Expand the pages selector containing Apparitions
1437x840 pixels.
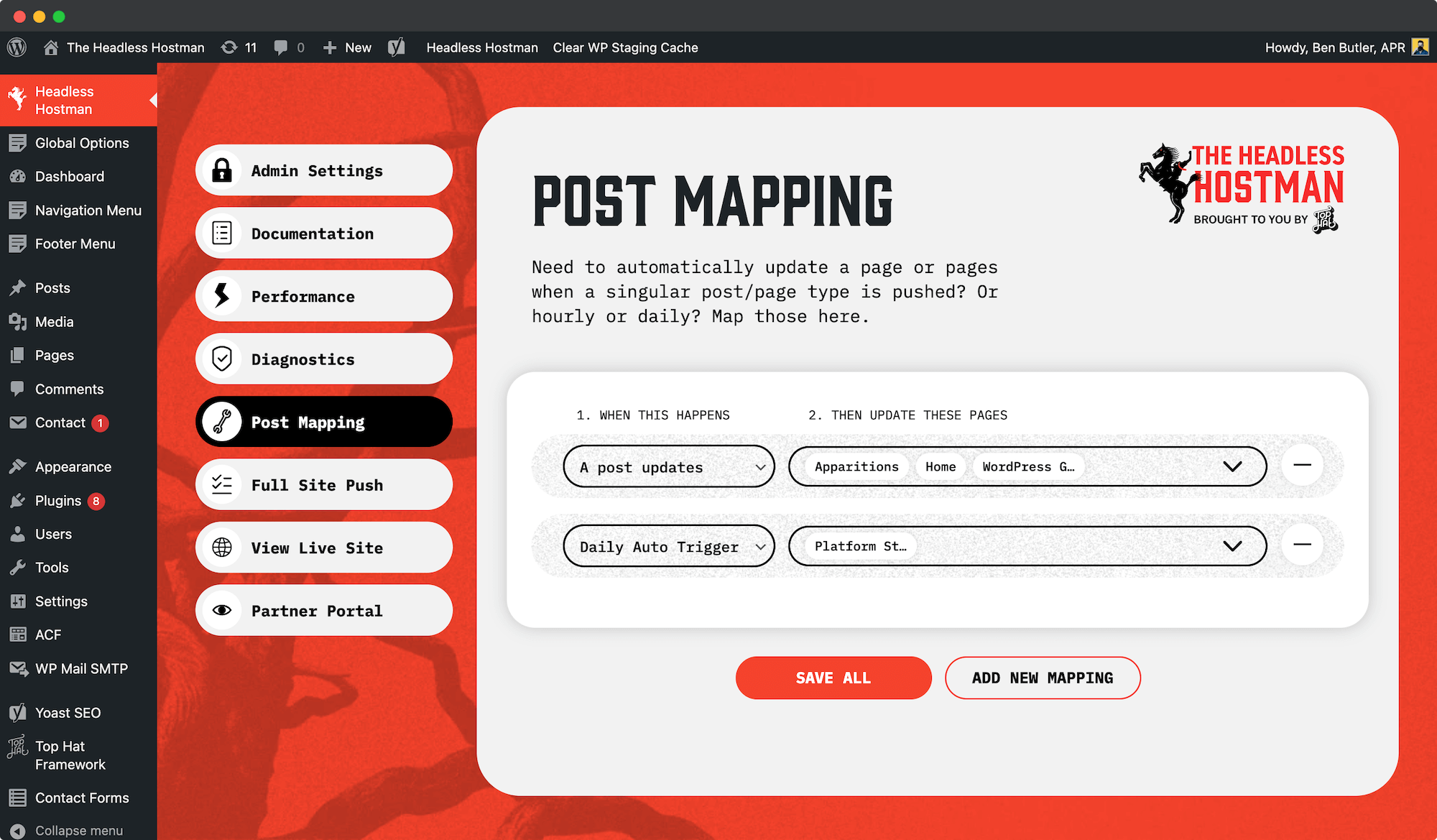coord(1232,466)
